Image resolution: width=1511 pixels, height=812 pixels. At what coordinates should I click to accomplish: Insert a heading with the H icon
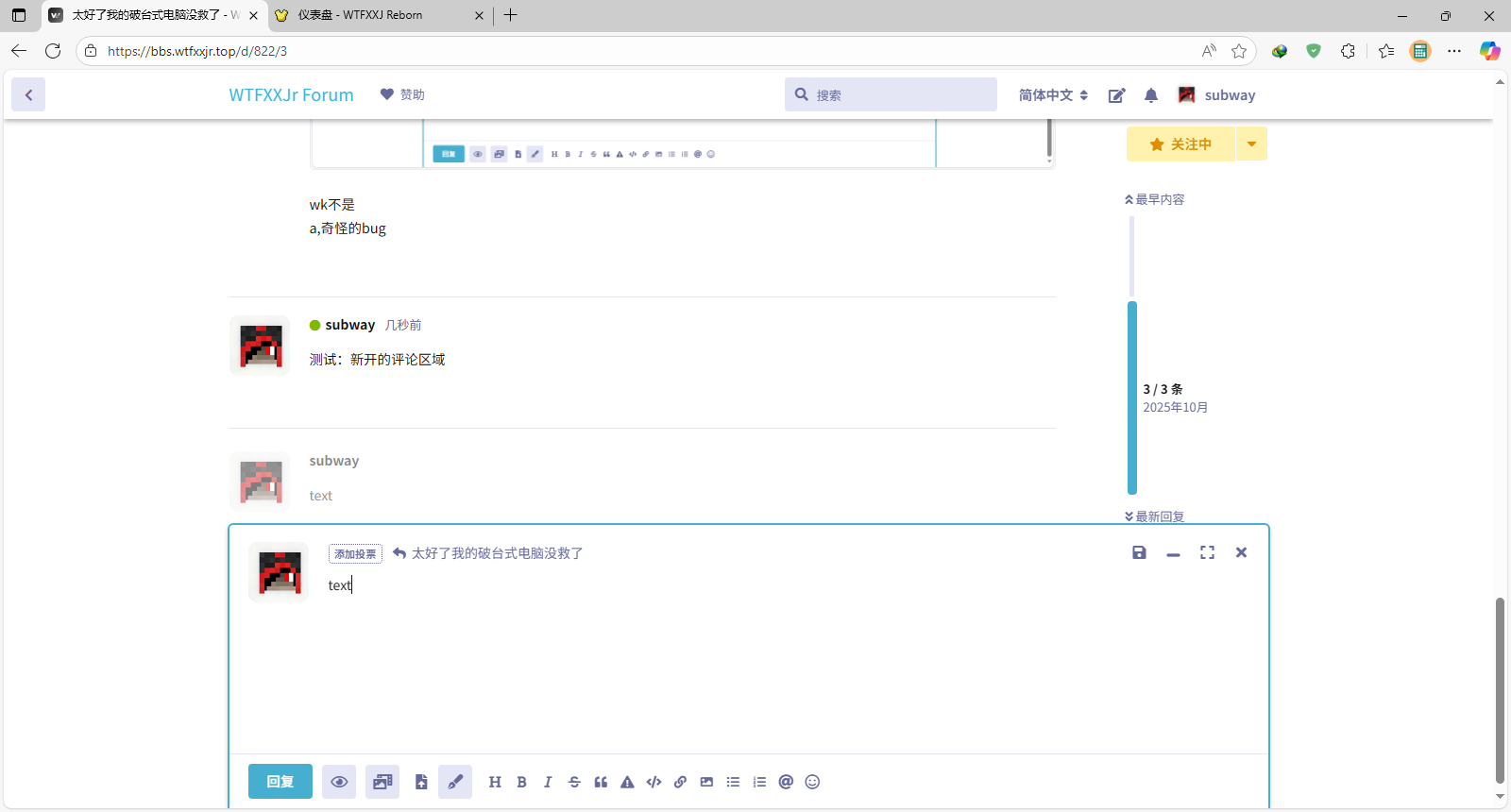click(x=495, y=782)
